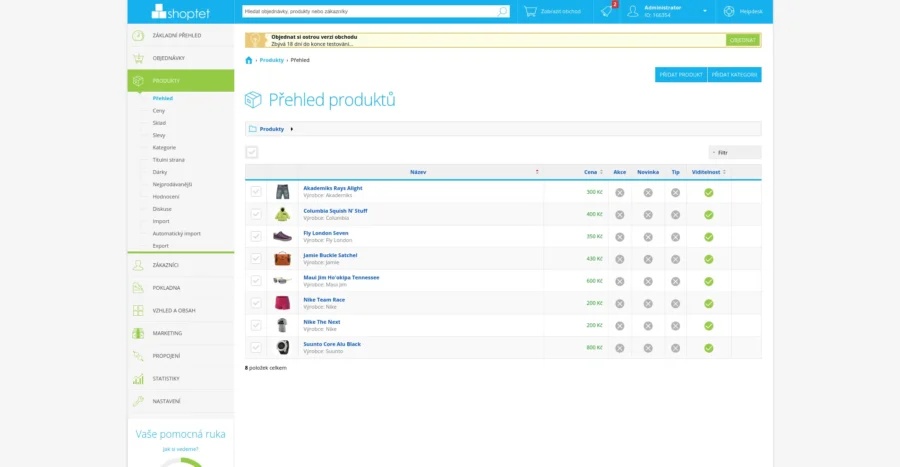Toggle visibility of Nike Team Race

tap(709, 303)
